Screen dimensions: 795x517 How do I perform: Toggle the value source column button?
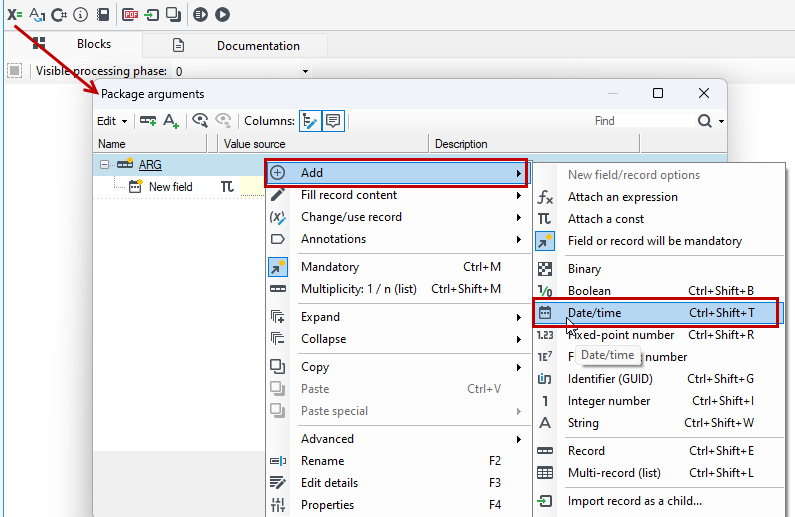tap(310, 121)
